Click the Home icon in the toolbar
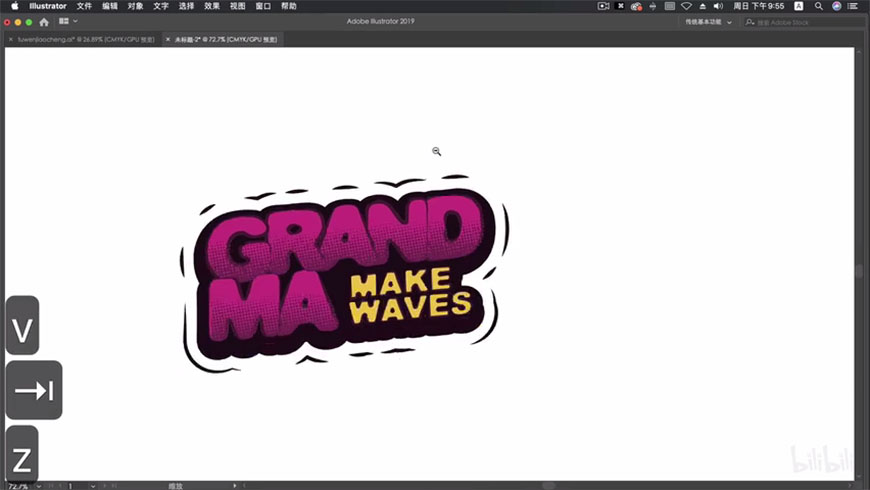The height and width of the screenshot is (490, 870). point(44,21)
